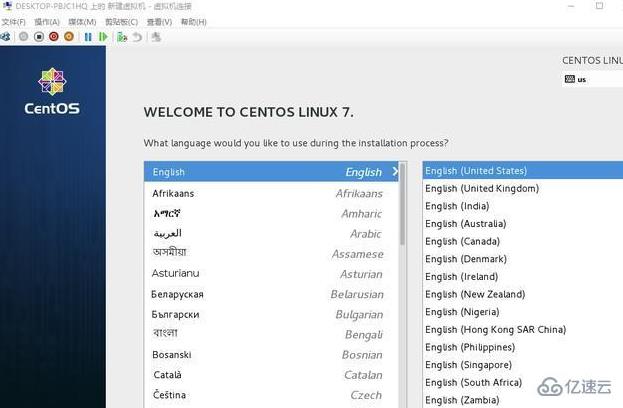623x408 pixels.
Task: Select English (Singapore) locale
Action: point(523,365)
